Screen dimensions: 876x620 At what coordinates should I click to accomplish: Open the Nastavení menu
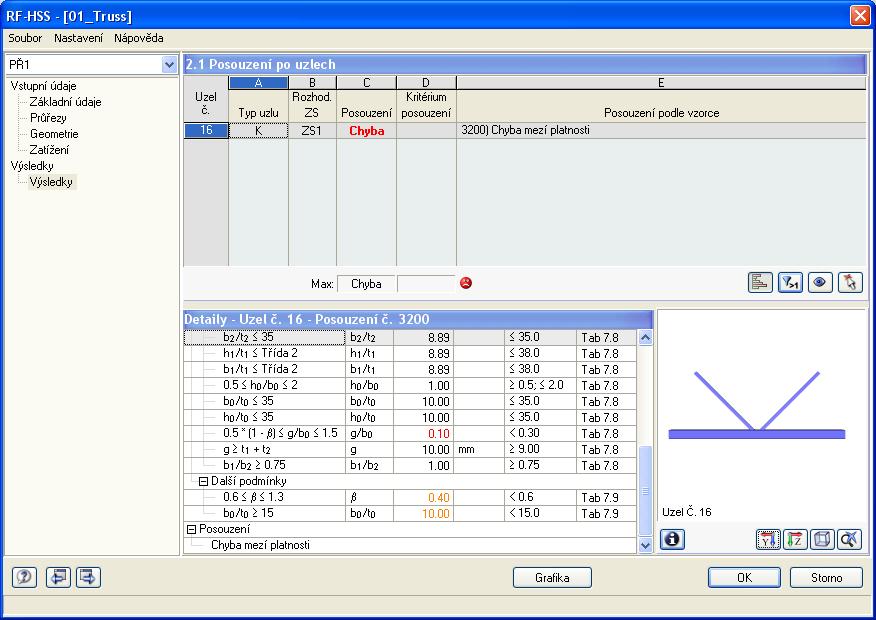79,38
